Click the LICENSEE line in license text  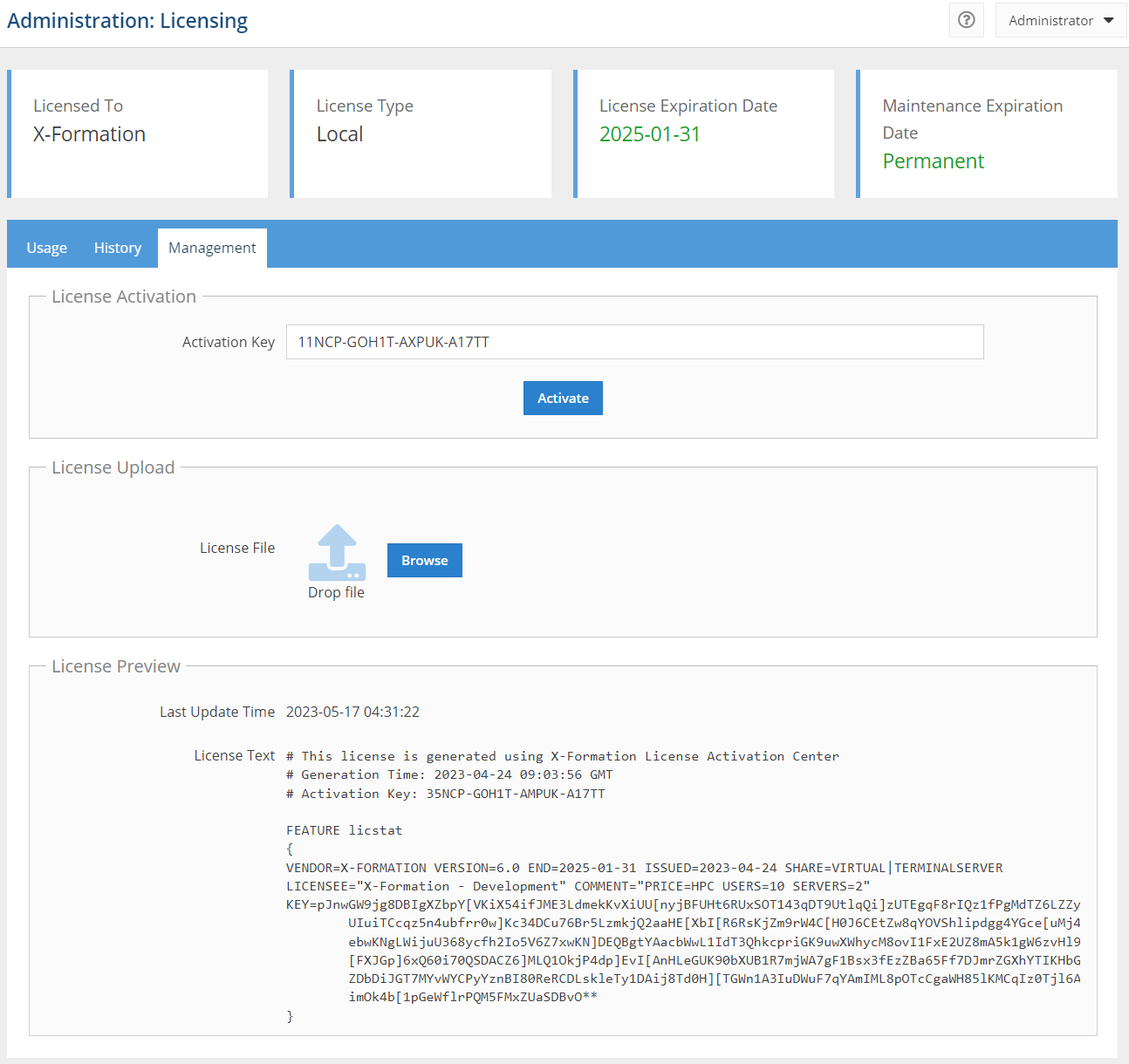(578, 886)
